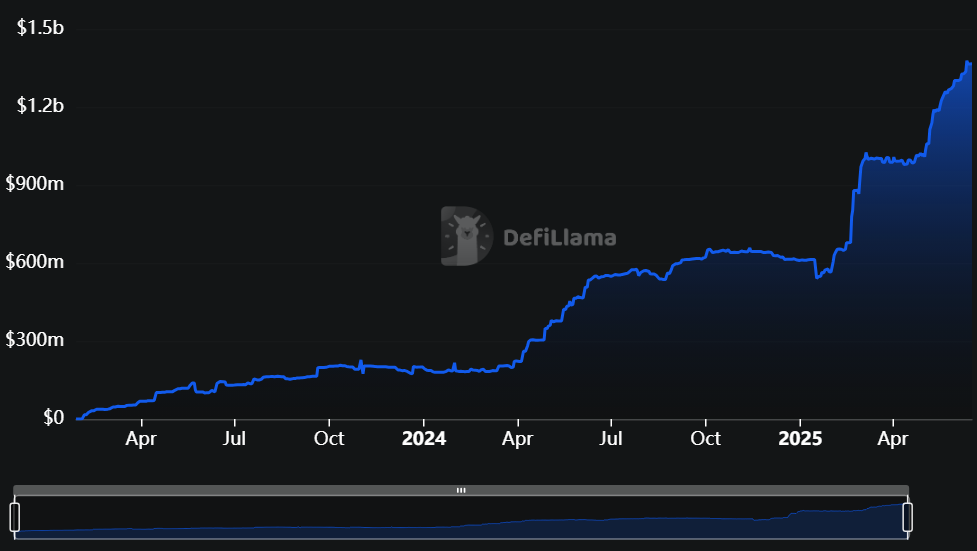The height and width of the screenshot is (551, 977).
Task: Click the $600m y-axis label
Action: pos(35,262)
